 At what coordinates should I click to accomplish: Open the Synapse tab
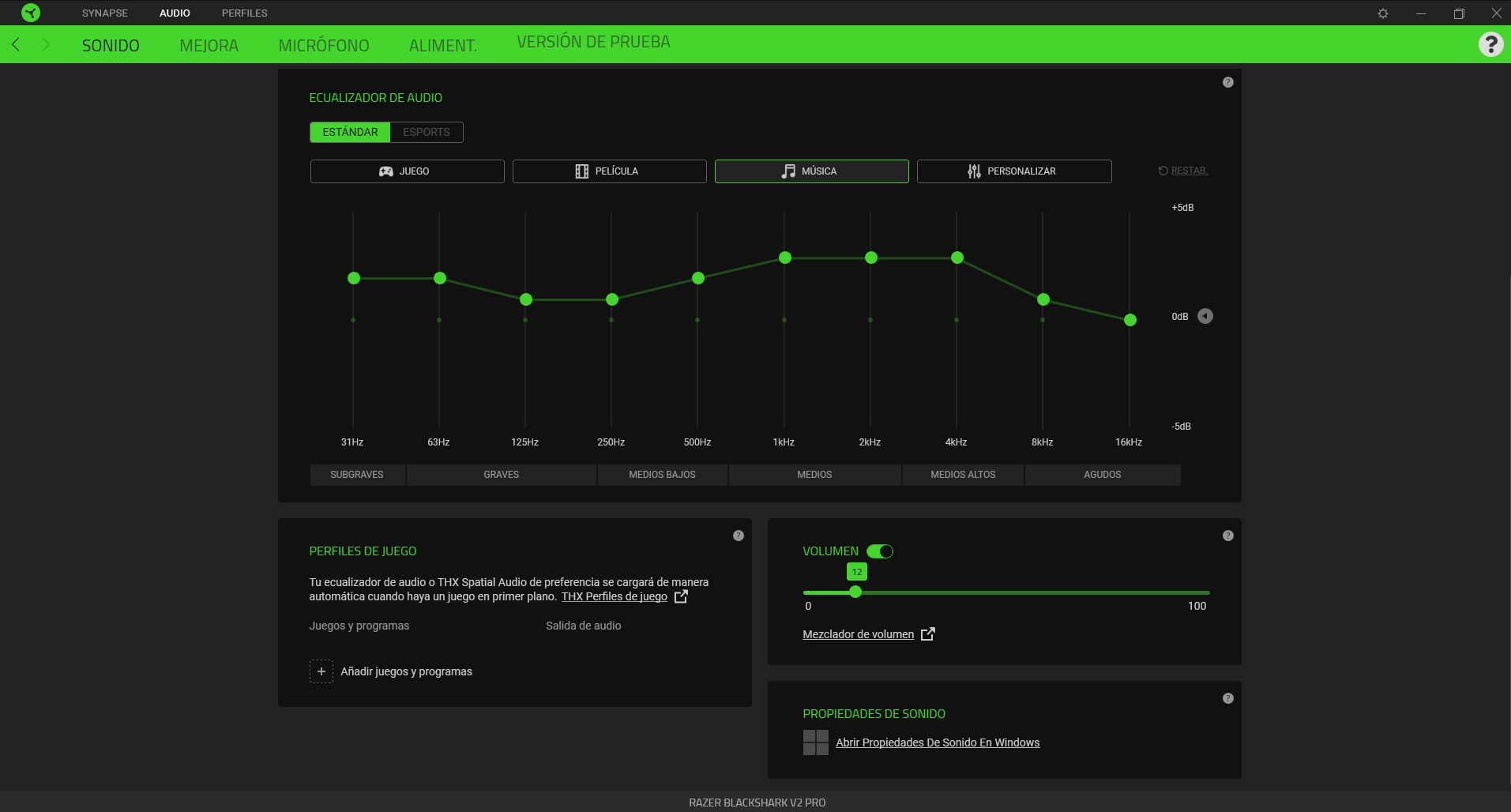(105, 13)
